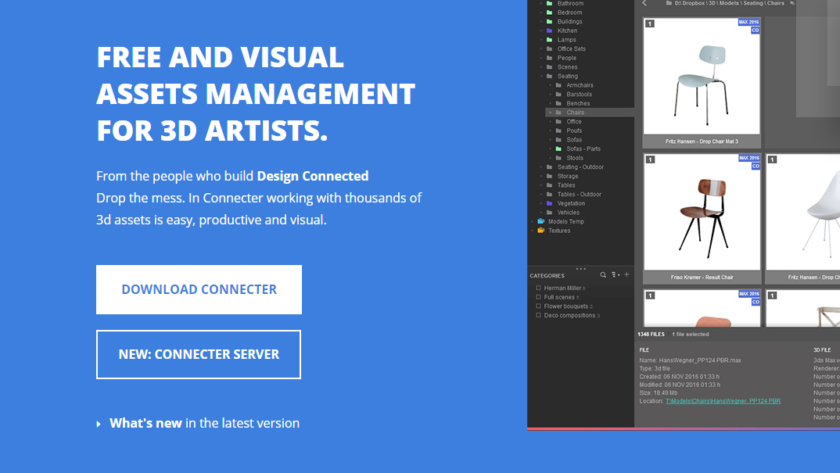The height and width of the screenshot is (473, 840).
Task: Click the search icon in Categories panel
Action: (x=603, y=275)
